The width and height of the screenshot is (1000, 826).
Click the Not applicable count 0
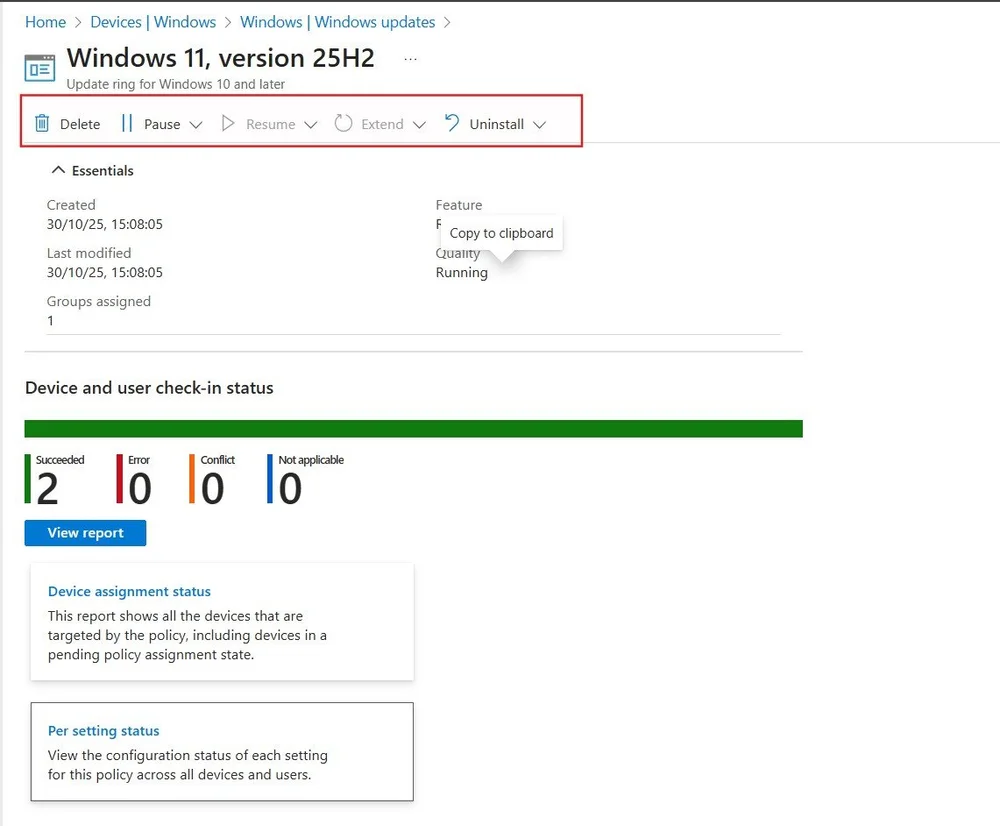290,489
